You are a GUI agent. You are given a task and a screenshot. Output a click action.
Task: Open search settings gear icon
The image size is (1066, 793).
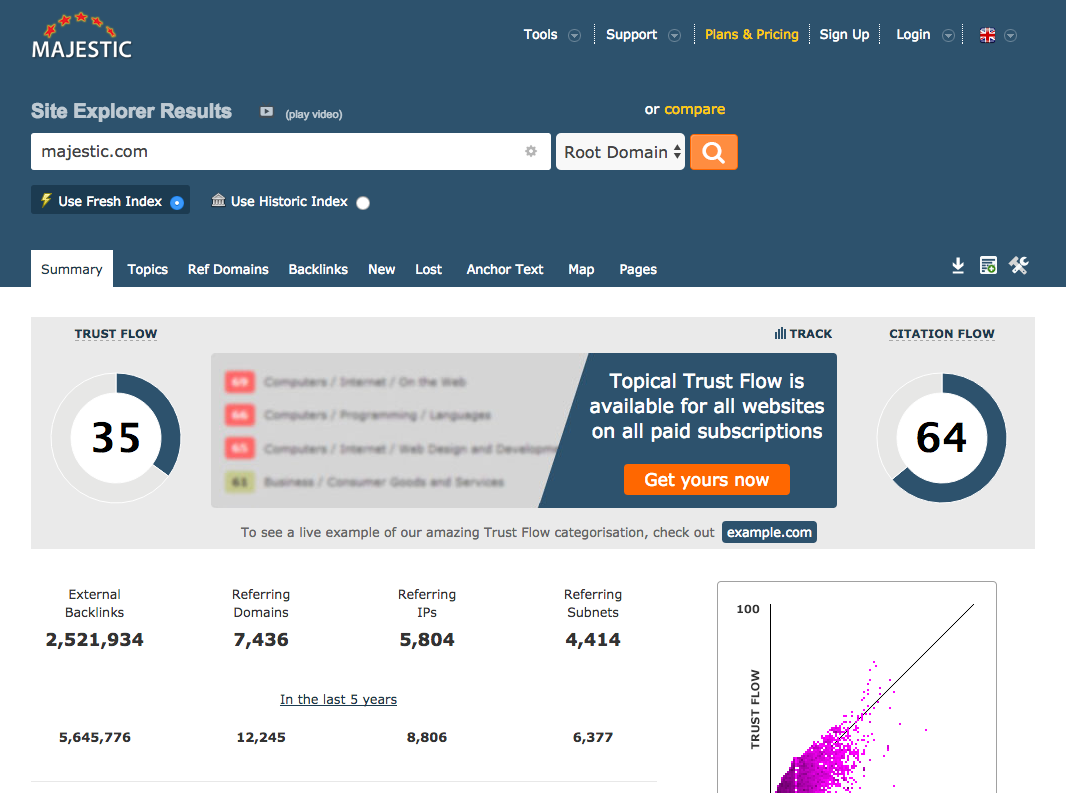coord(531,151)
